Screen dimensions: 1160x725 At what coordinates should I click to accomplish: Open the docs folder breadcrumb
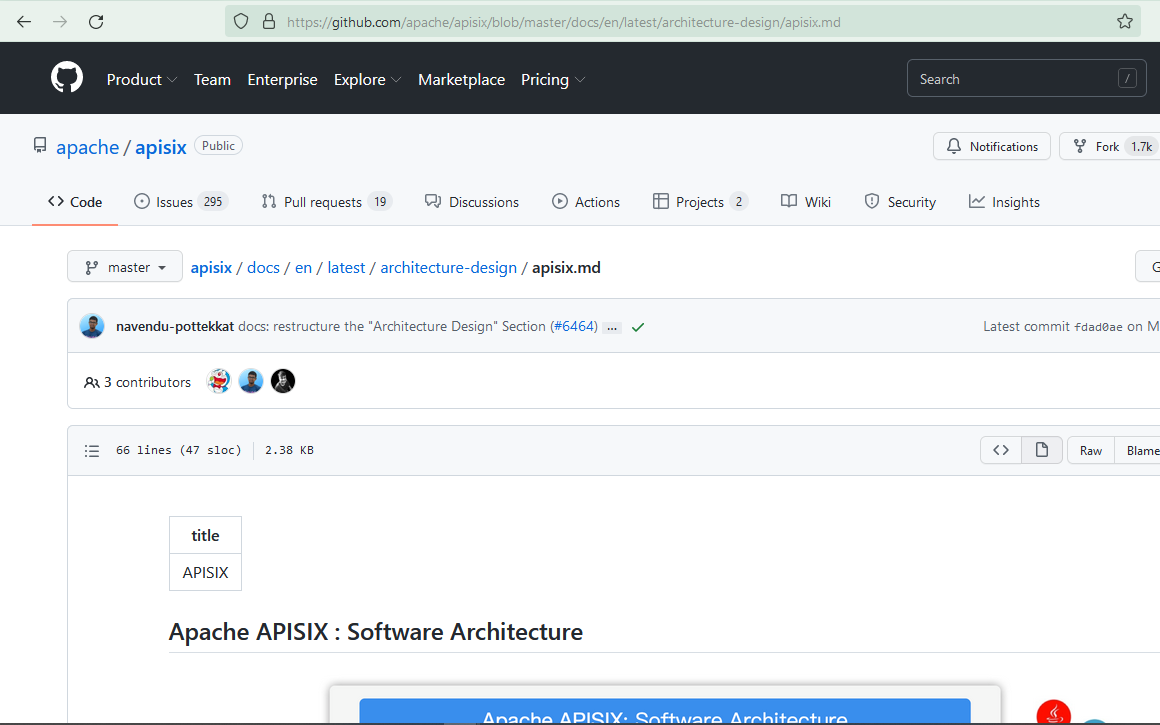tap(263, 268)
